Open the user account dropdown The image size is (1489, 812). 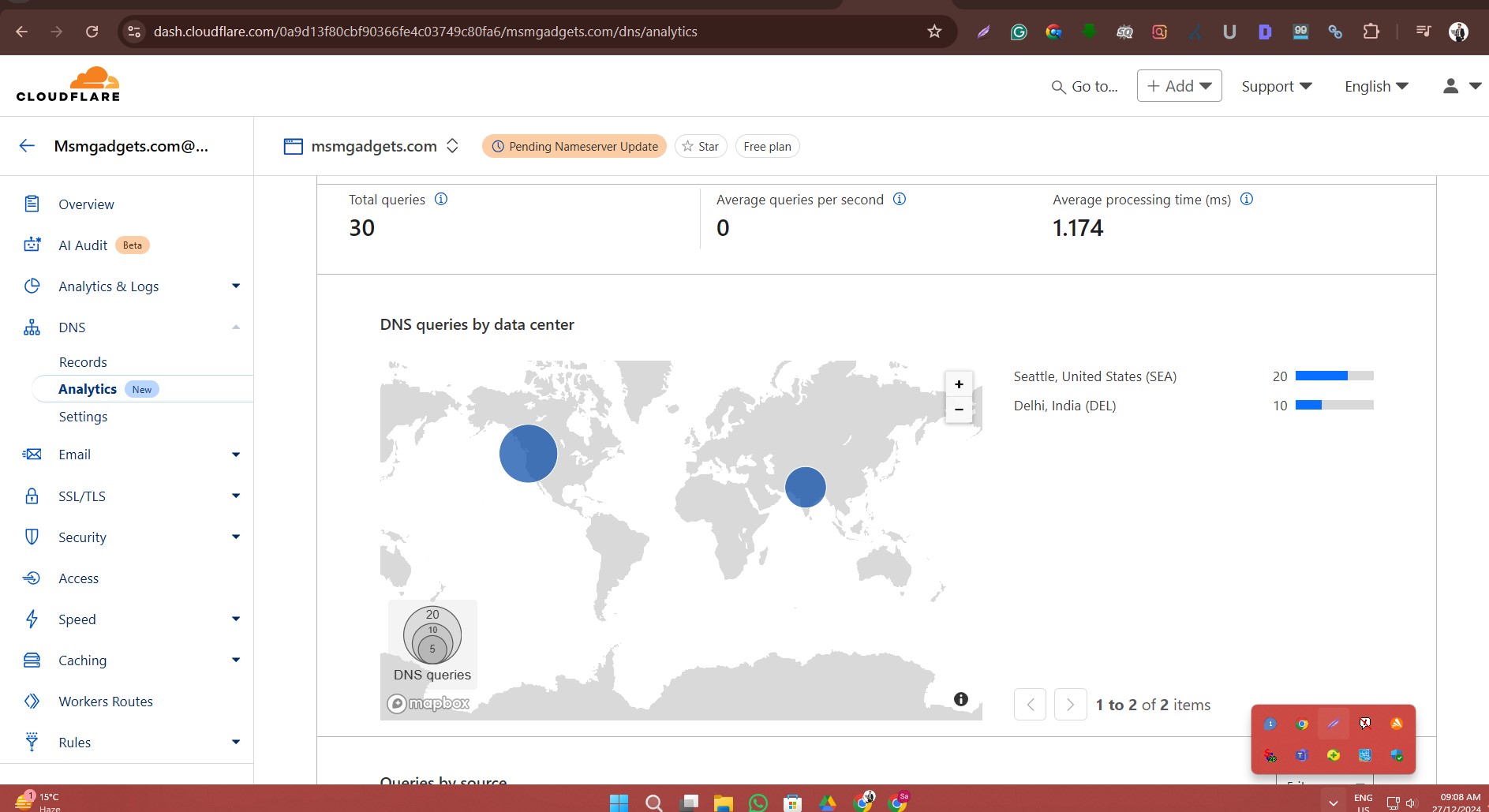[1461, 86]
